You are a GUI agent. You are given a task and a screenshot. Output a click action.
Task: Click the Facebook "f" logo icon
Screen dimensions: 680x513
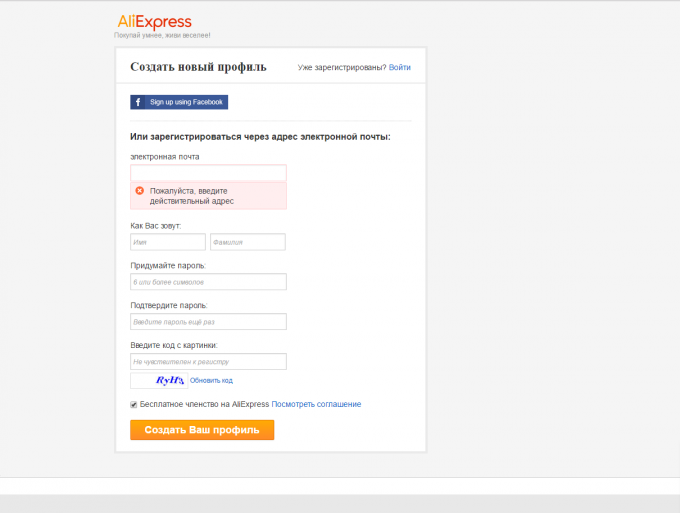pyautogui.click(x=137, y=102)
